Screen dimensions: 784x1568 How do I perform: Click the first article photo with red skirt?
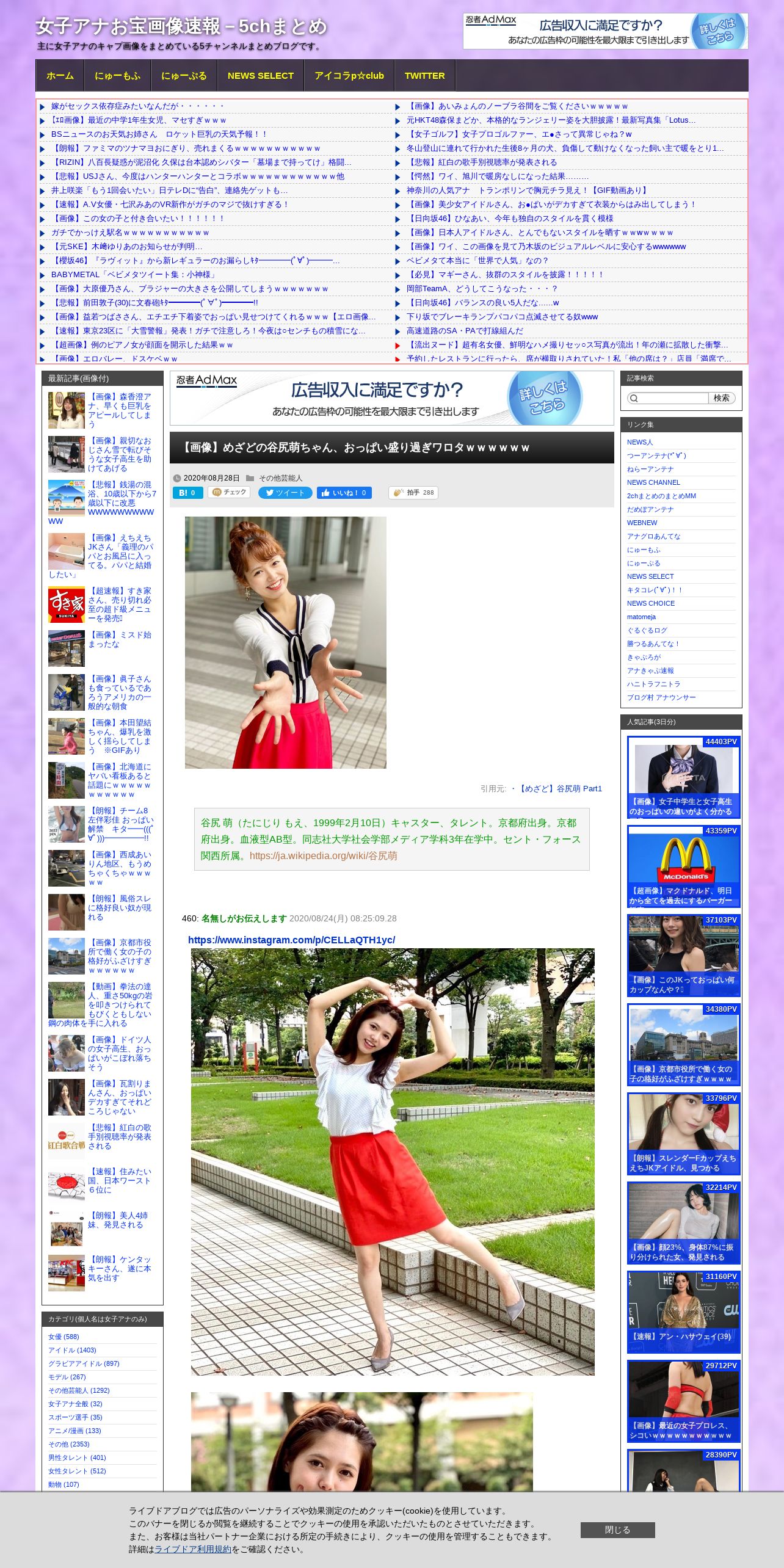point(285,642)
